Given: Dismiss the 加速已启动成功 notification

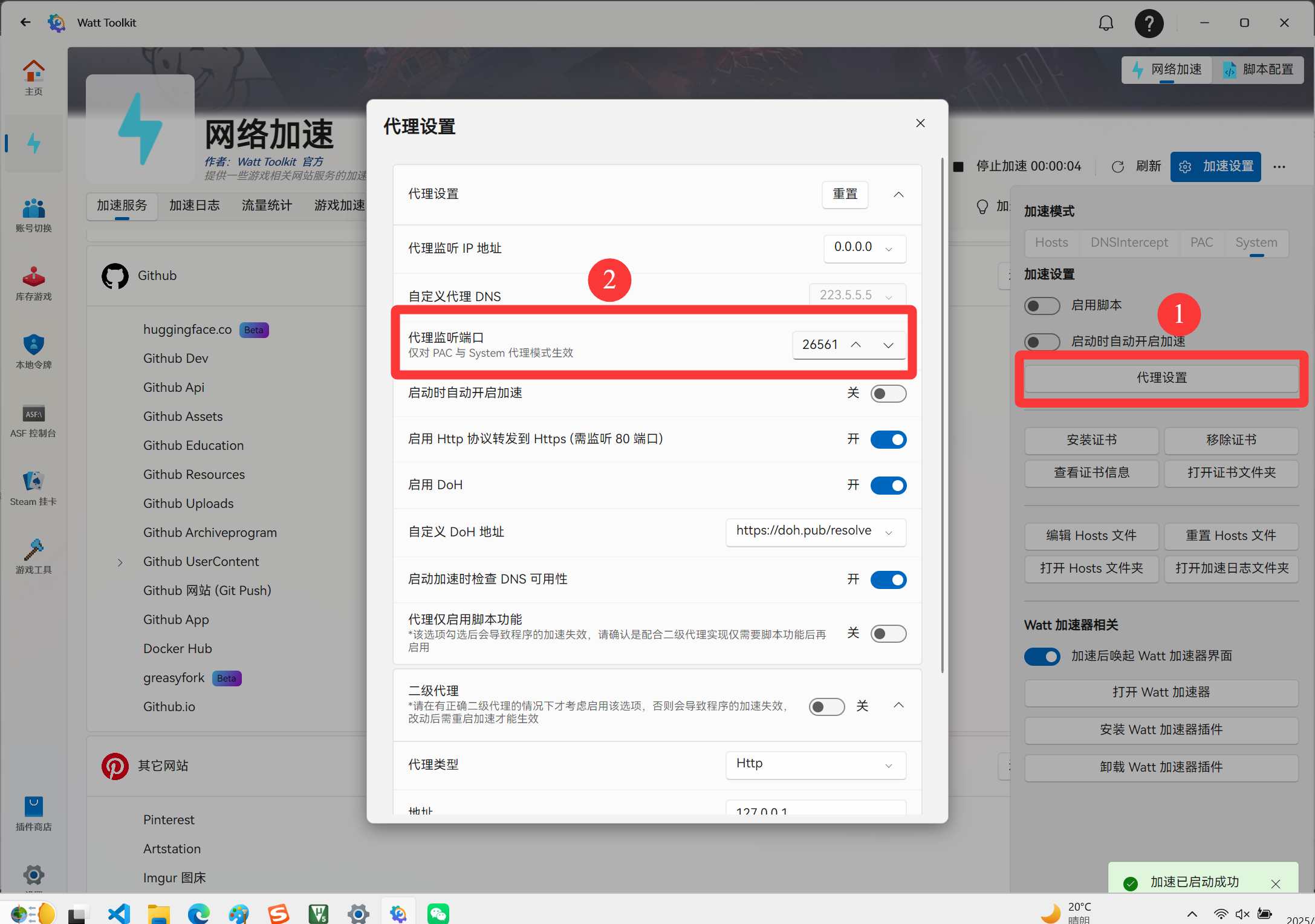Looking at the screenshot, I should (x=1276, y=883).
